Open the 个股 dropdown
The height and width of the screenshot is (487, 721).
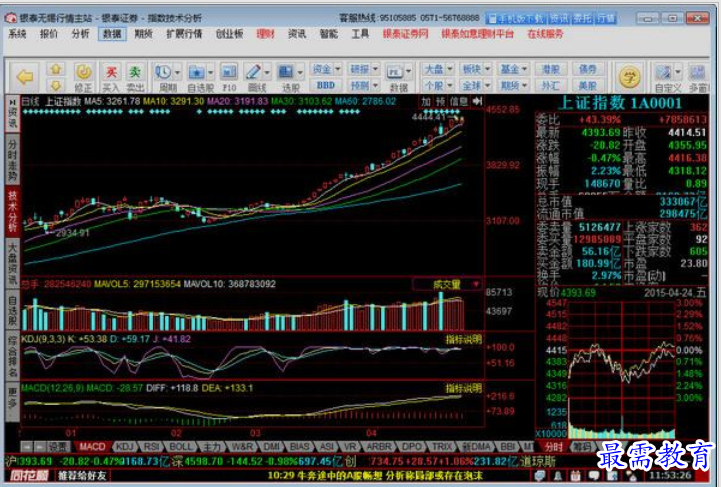pos(439,85)
